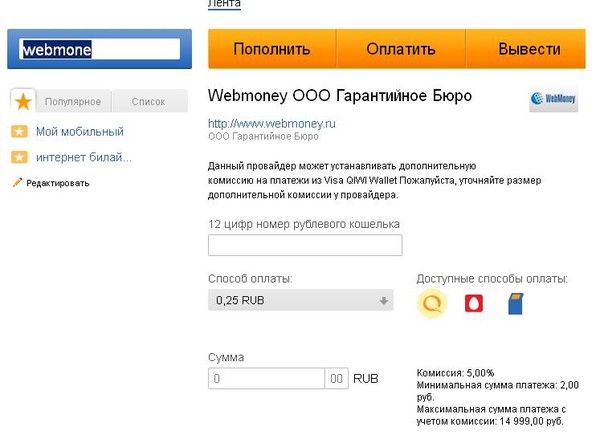Open Мой мобильный favorite

click(80, 132)
